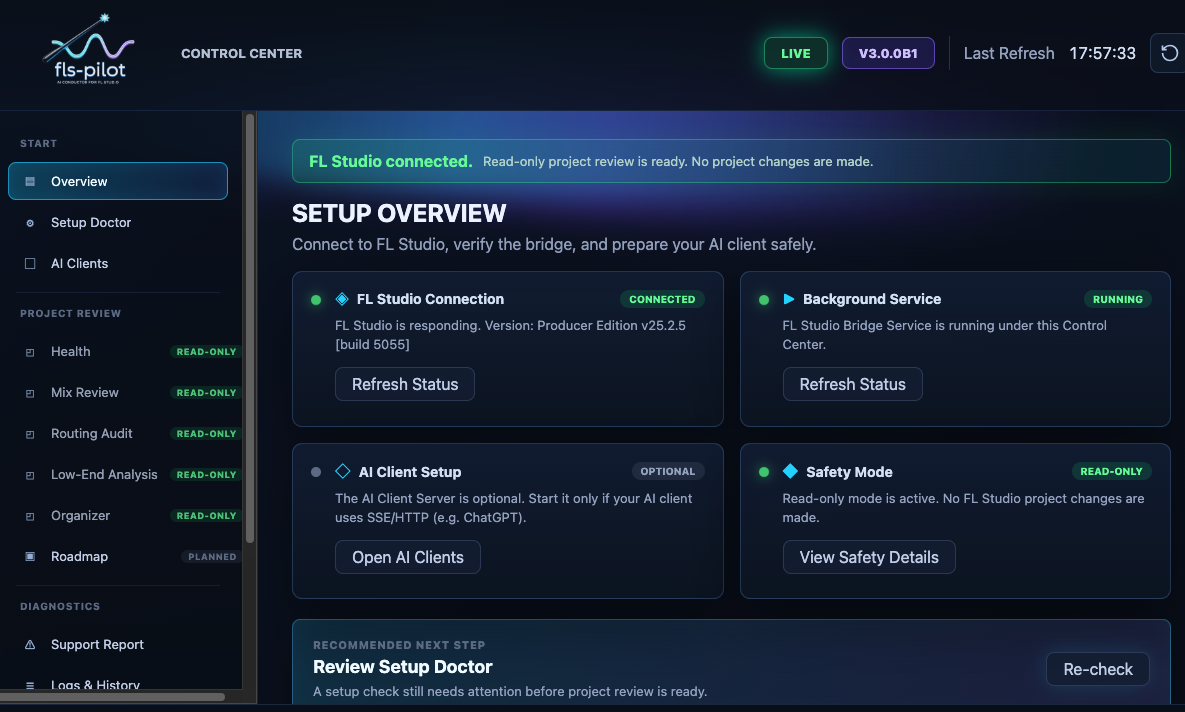Open Routing Audit
The image size is (1185, 712).
[125, 433]
